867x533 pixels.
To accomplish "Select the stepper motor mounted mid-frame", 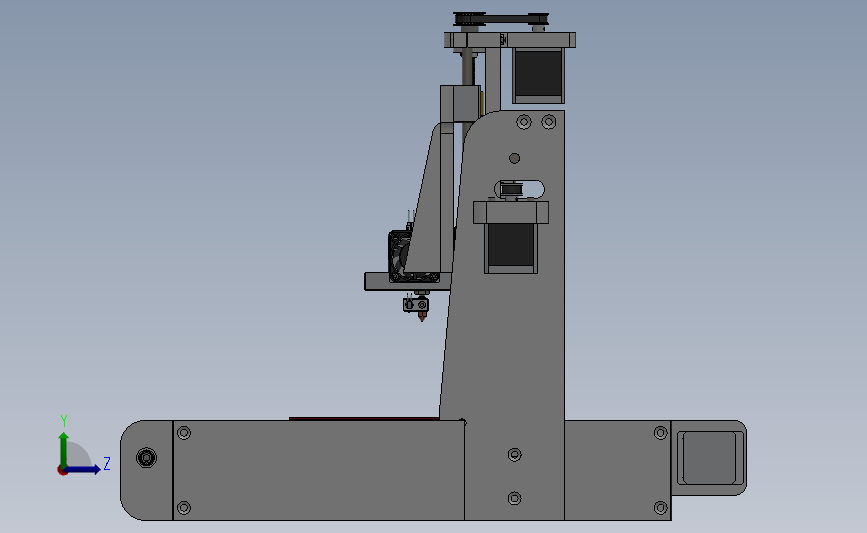I will coord(511,248).
